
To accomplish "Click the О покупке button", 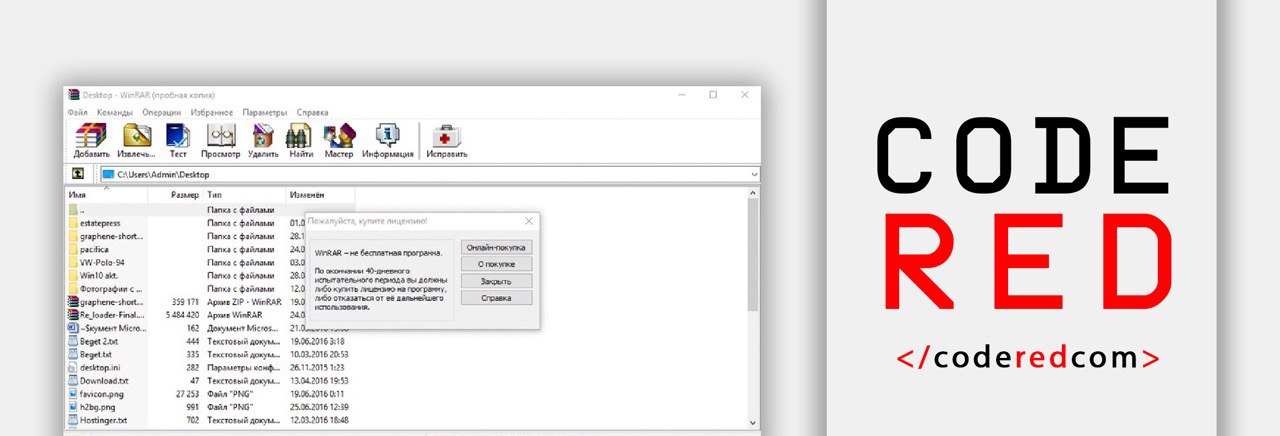I will 497,264.
